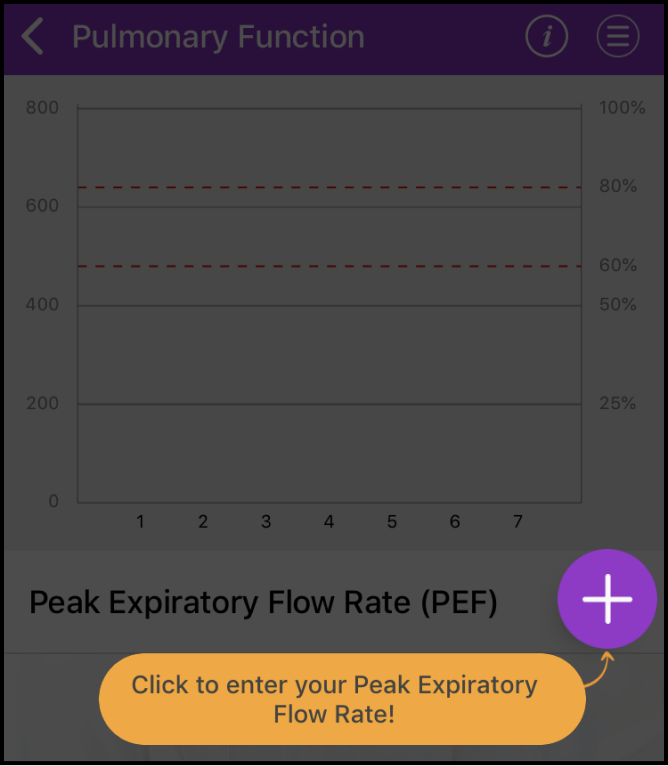Screen dimensions: 668x766
Task: Select day 4 on the chart axis
Action: (329, 522)
